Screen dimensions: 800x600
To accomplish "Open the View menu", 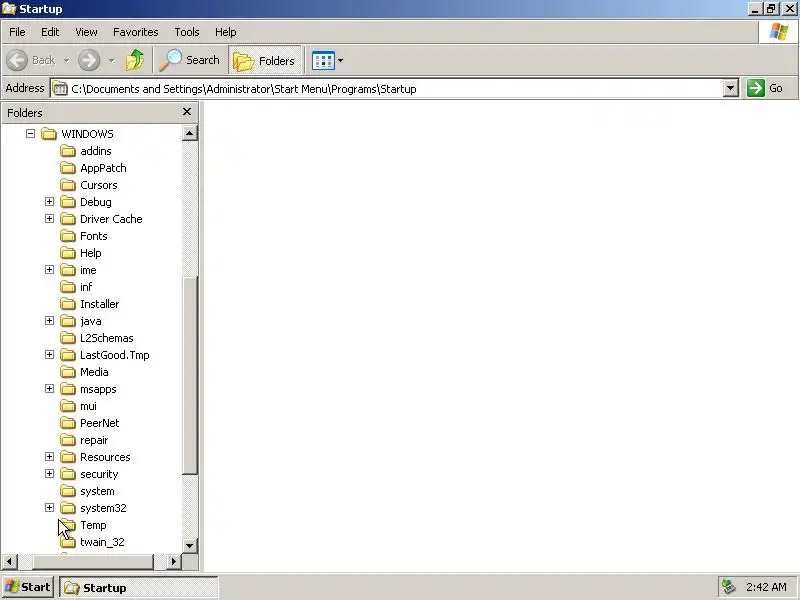I will click(86, 32).
